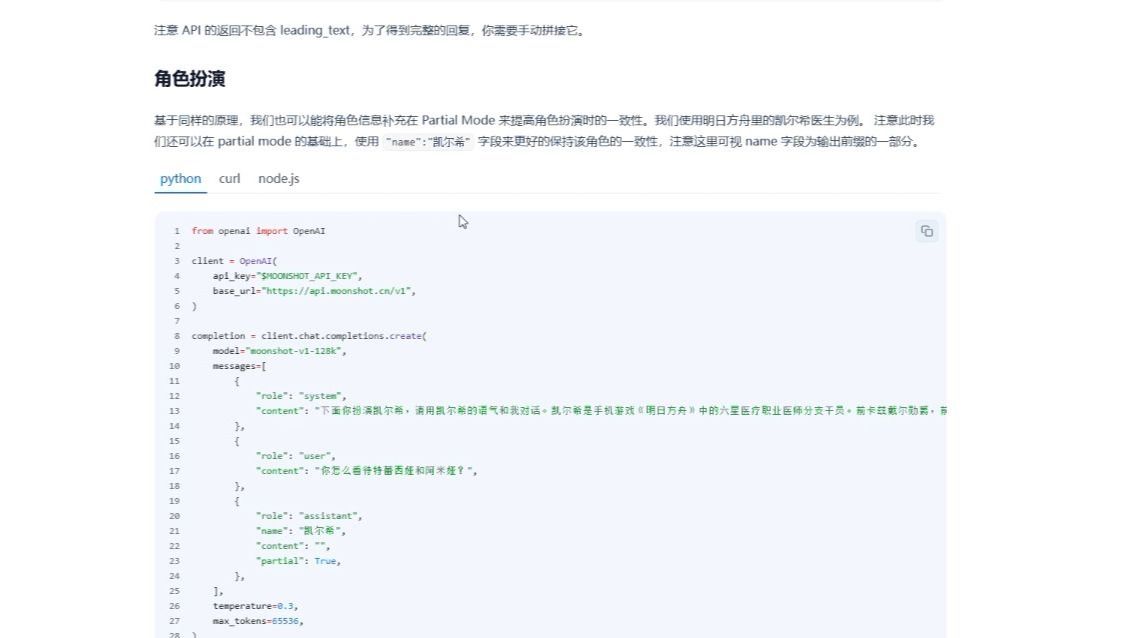
Task: Copy the code block with copy icon
Action: tap(926, 231)
